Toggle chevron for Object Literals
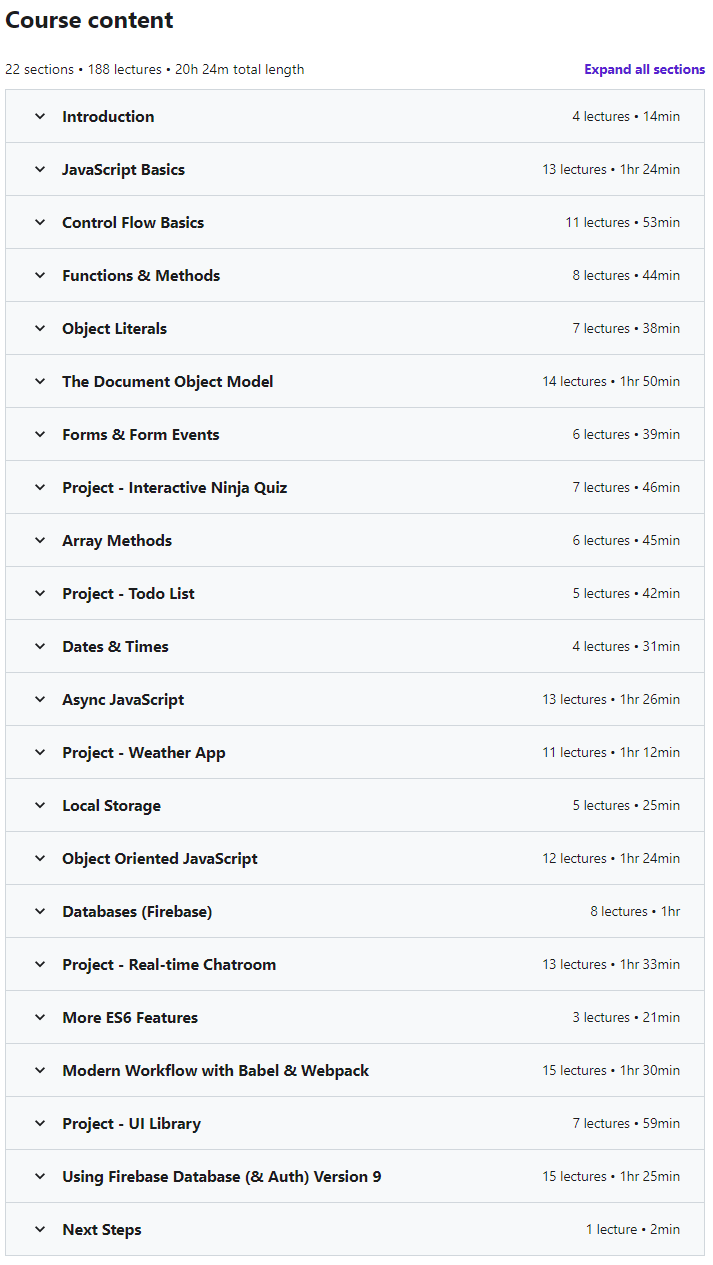This screenshot has height=1265, width=713. click(40, 328)
